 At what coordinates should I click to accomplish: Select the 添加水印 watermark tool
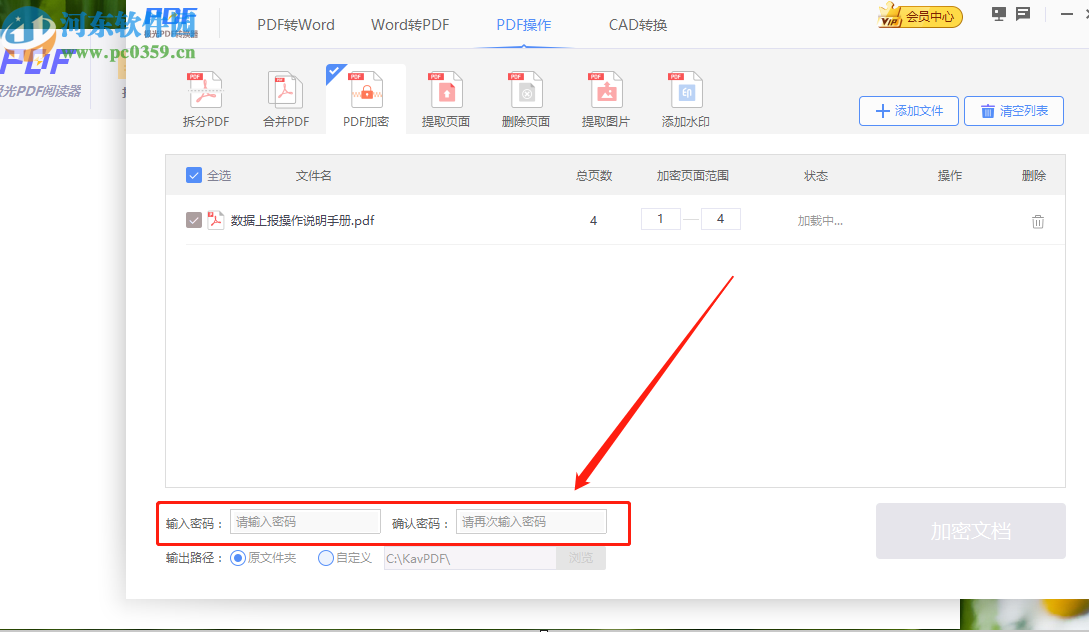(684, 97)
